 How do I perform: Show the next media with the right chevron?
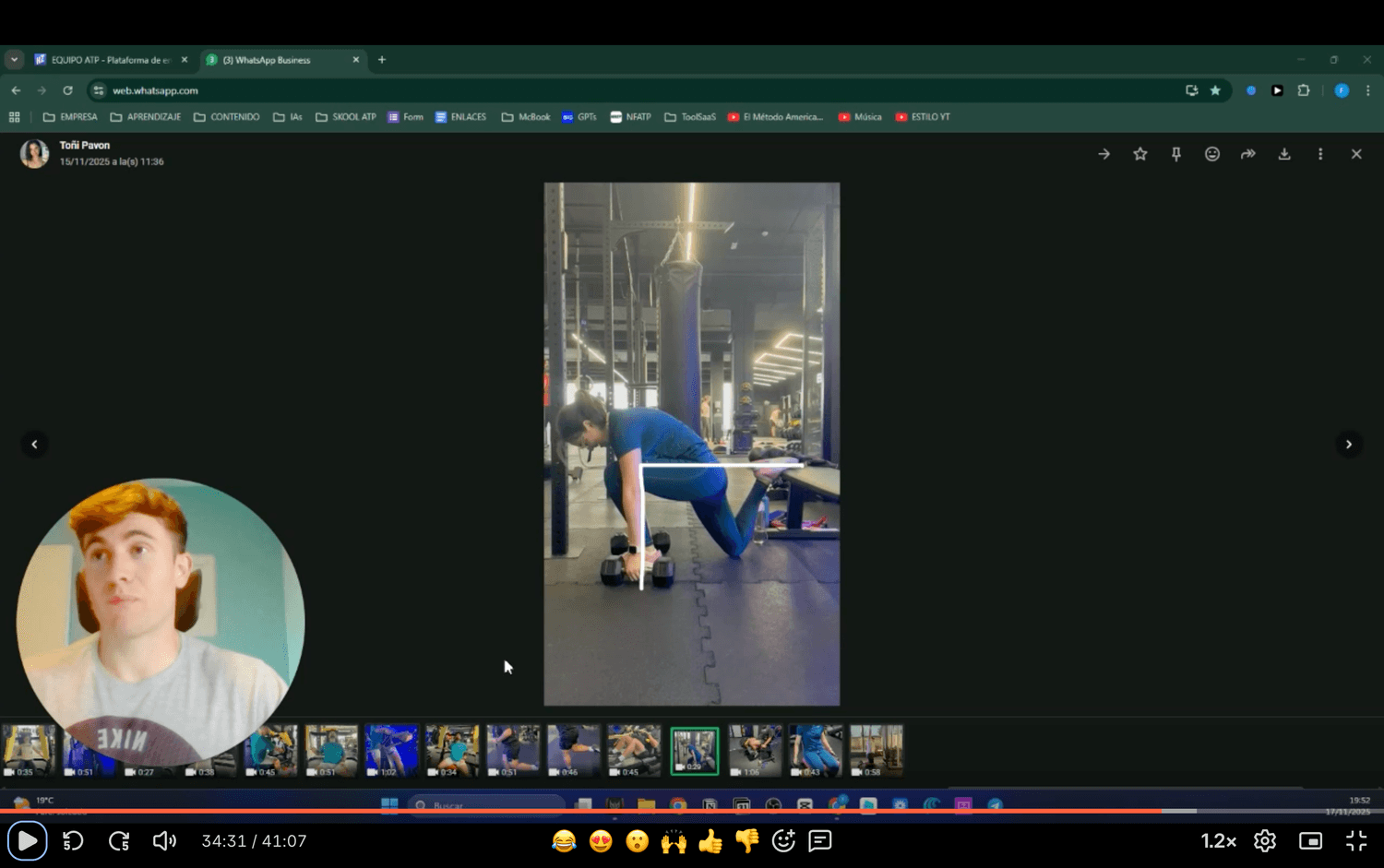pos(1348,445)
